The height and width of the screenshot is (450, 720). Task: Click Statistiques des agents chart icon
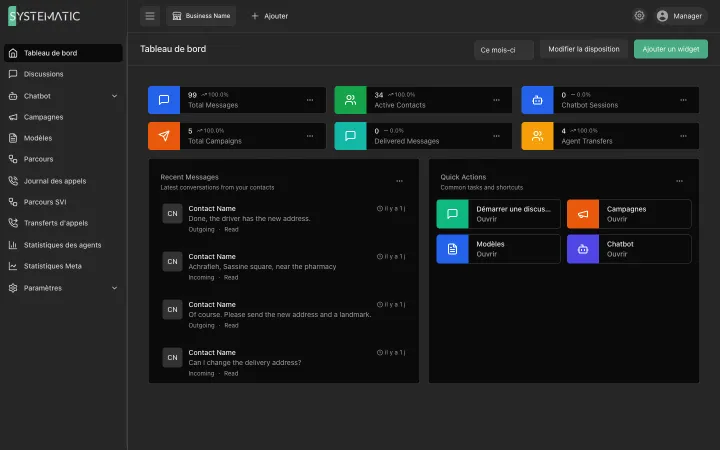click(13, 245)
